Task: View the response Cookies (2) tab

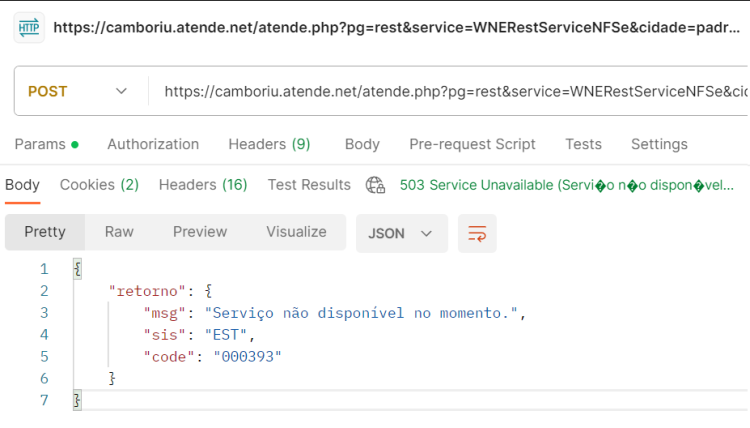Action: pos(99,185)
